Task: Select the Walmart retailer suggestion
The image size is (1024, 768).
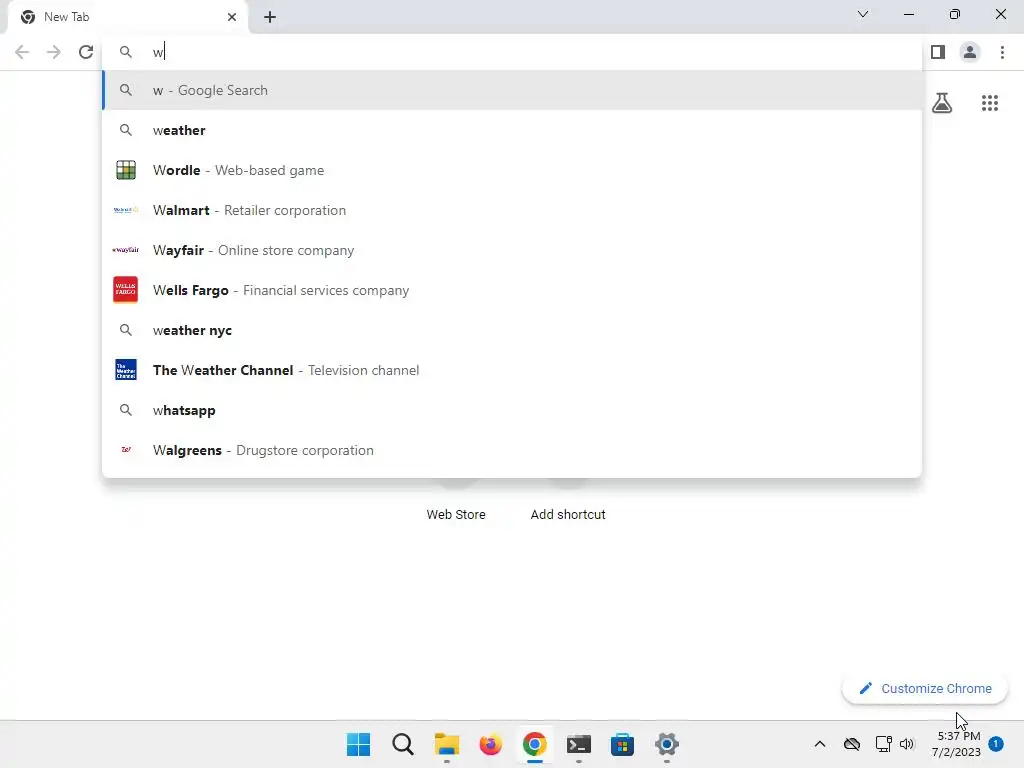Action: tap(512, 210)
